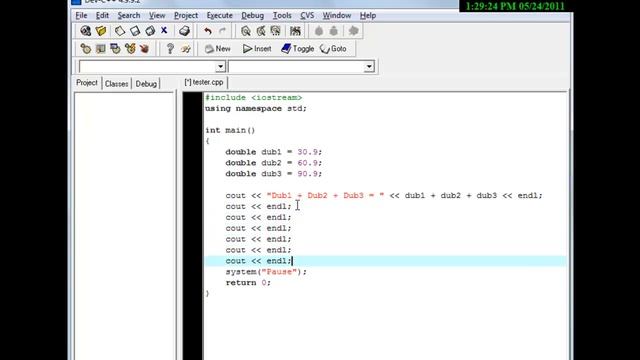Screen dimensions: 640x360
Task: Click the '#include <iostream>' code line
Action: click(x=253, y=98)
